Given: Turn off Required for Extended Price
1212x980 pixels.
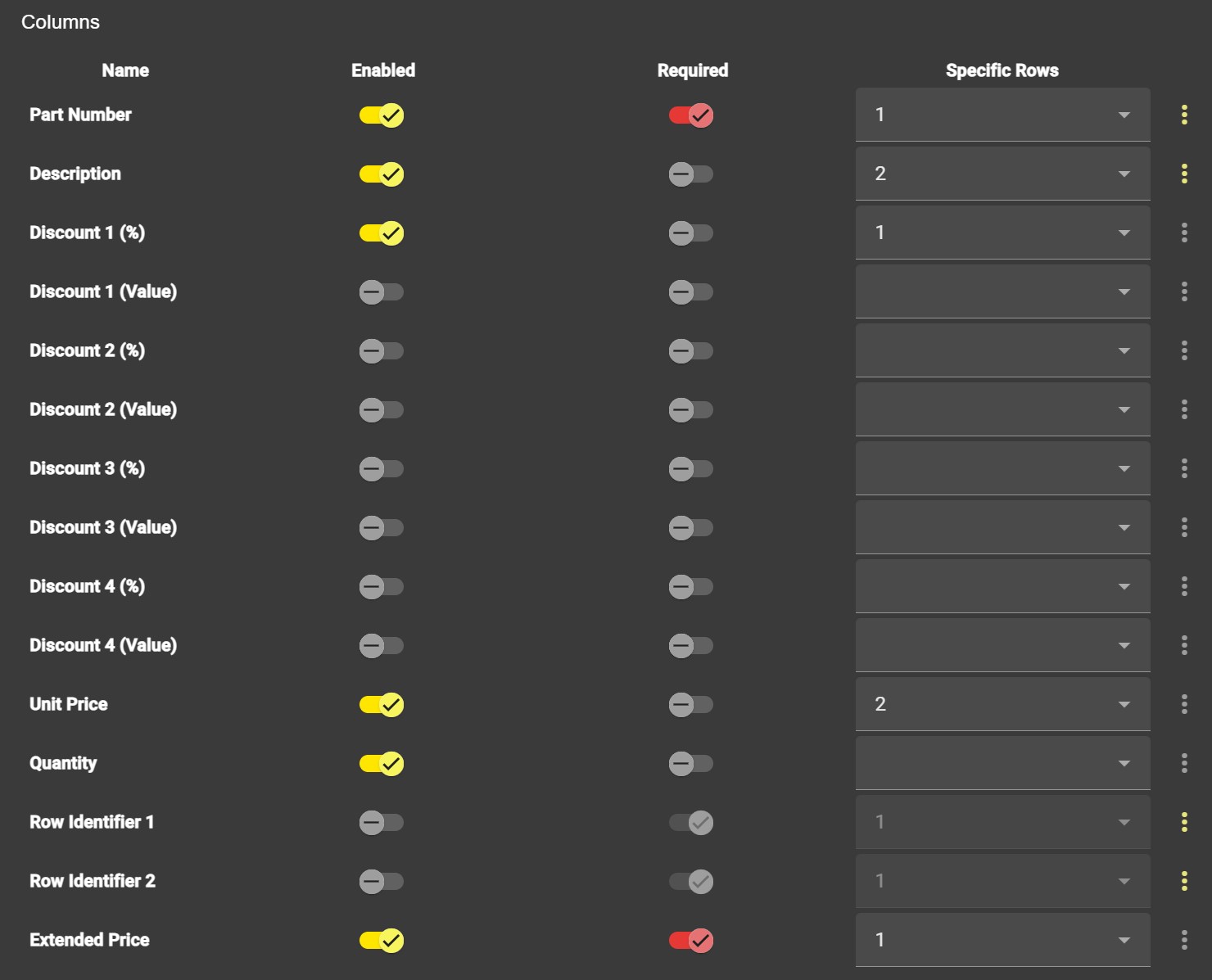Looking at the screenshot, I should point(691,940).
